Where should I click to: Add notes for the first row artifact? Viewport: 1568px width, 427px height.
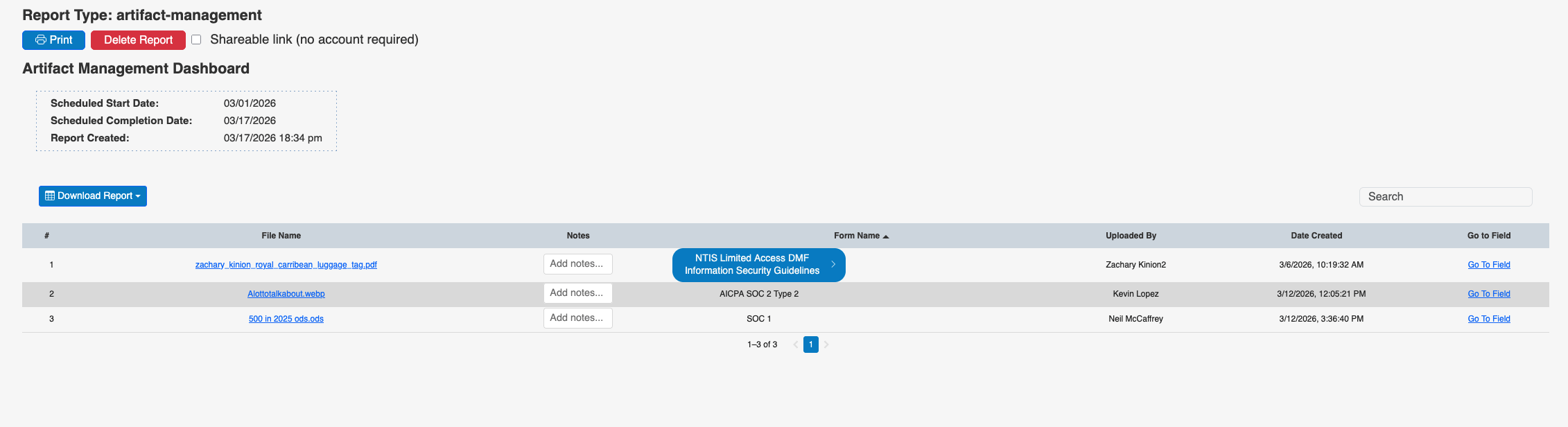coord(577,264)
